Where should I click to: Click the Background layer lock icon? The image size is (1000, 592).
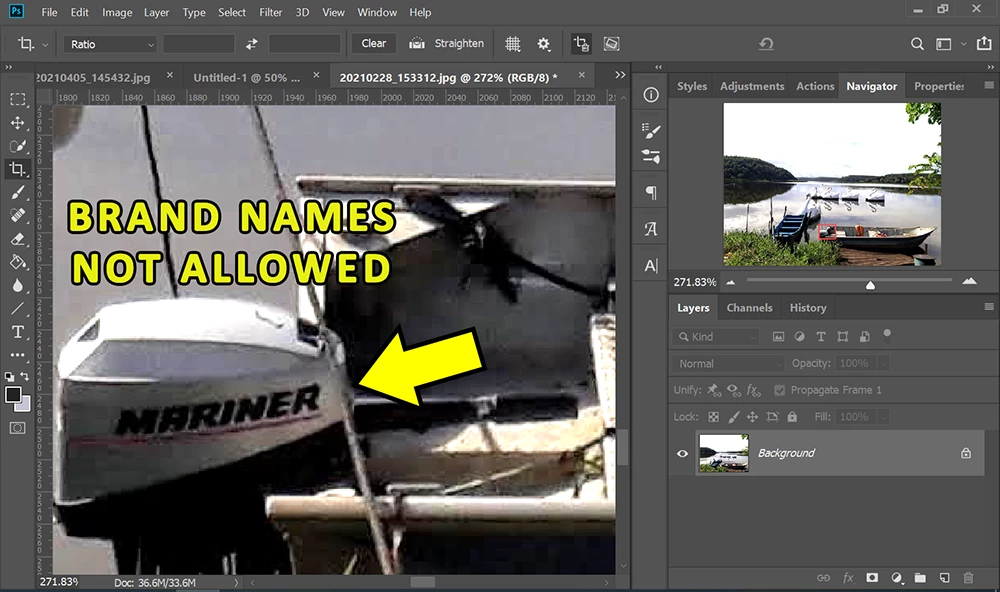pyautogui.click(x=966, y=453)
